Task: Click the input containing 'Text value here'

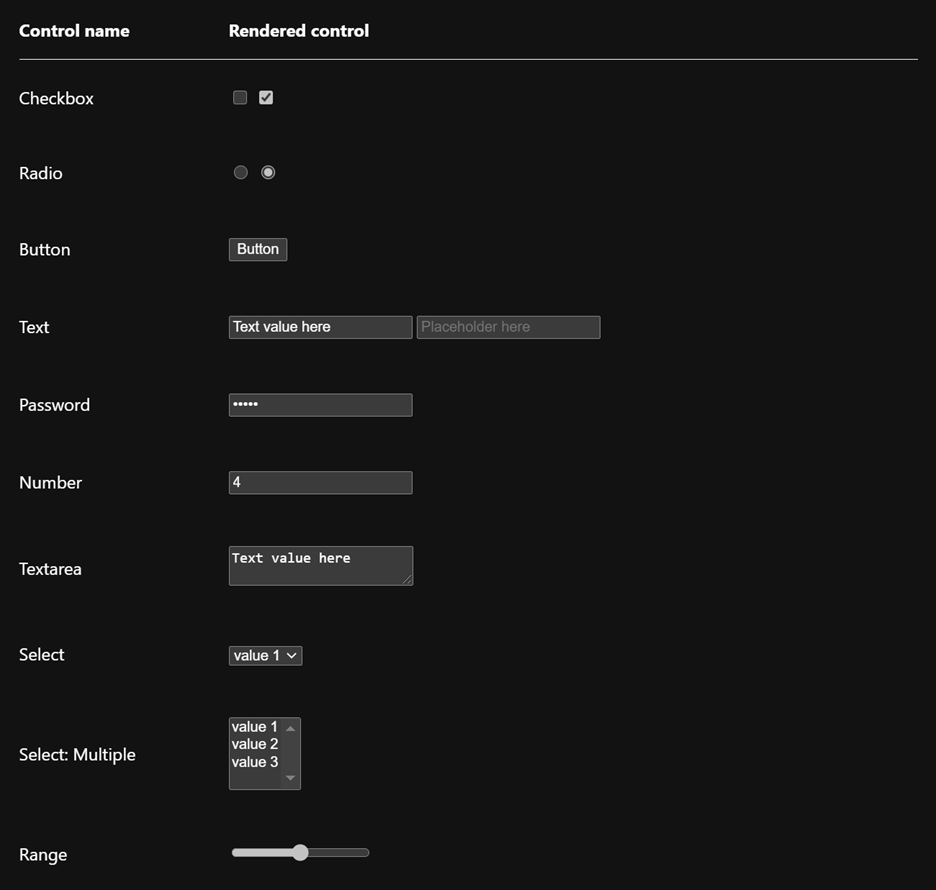Action: (320, 327)
